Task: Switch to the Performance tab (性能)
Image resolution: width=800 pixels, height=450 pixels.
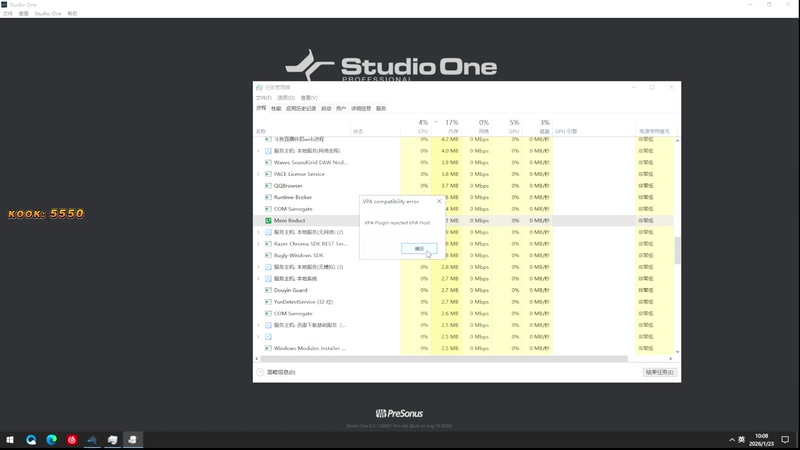Action: pyautogui.click(x=276, y=109)
